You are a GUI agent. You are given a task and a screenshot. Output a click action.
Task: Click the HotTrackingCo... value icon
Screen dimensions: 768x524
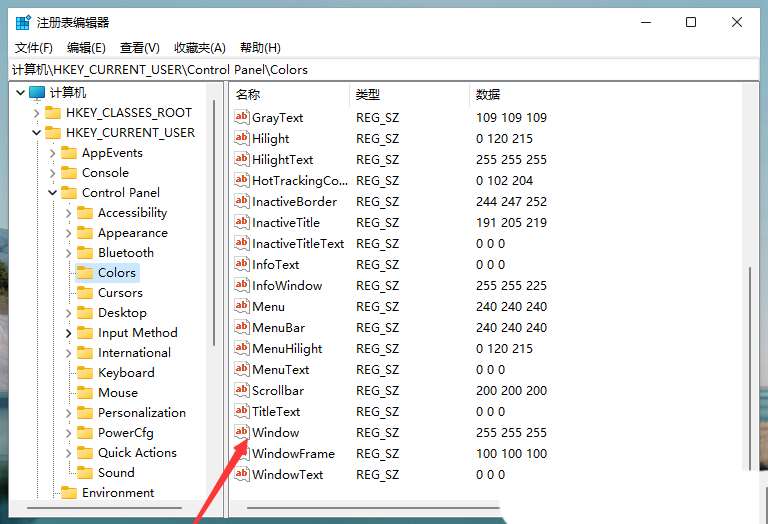pos(241,180)
